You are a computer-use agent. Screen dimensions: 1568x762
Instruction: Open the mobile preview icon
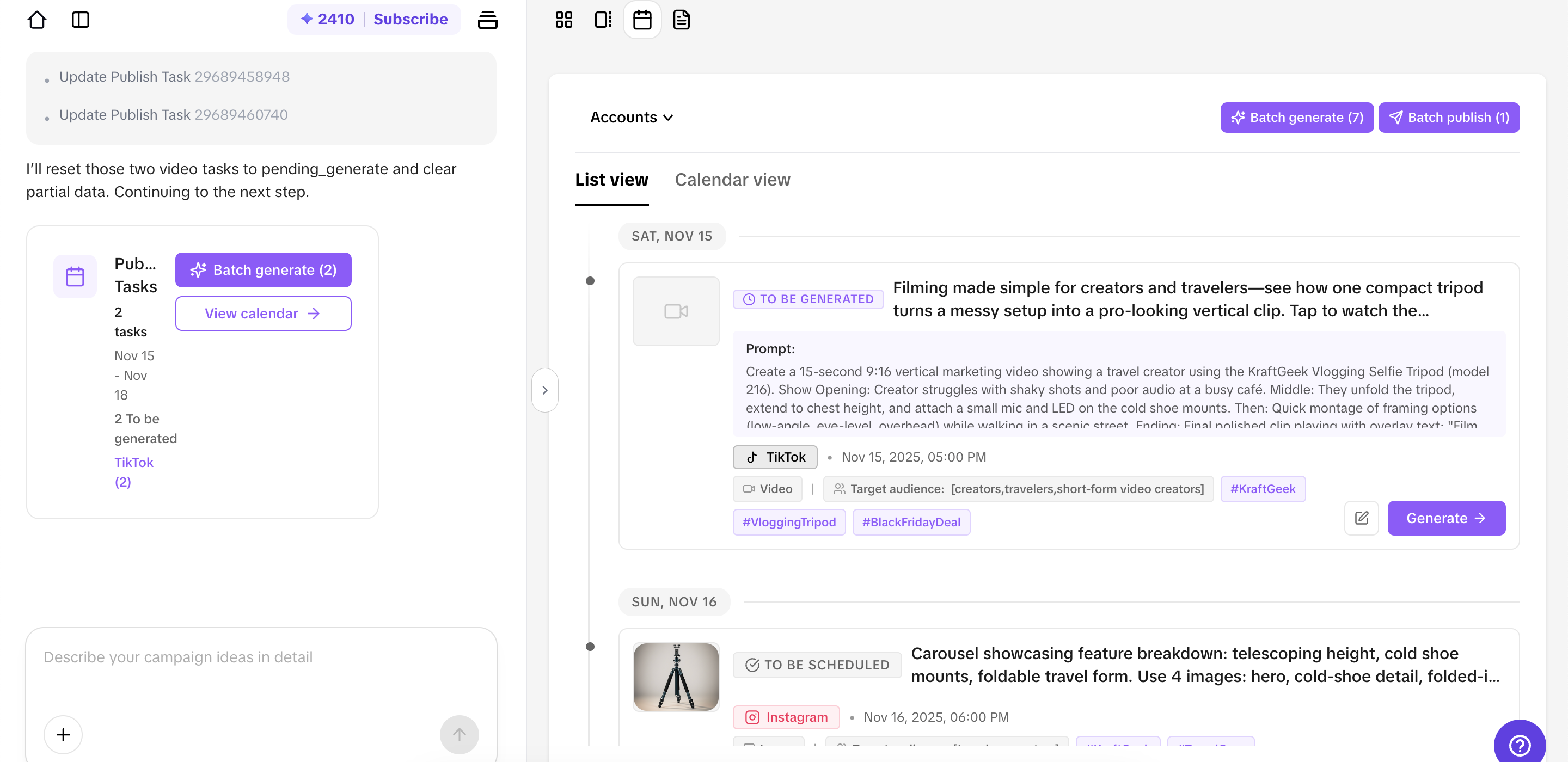(x=603, y=20)
